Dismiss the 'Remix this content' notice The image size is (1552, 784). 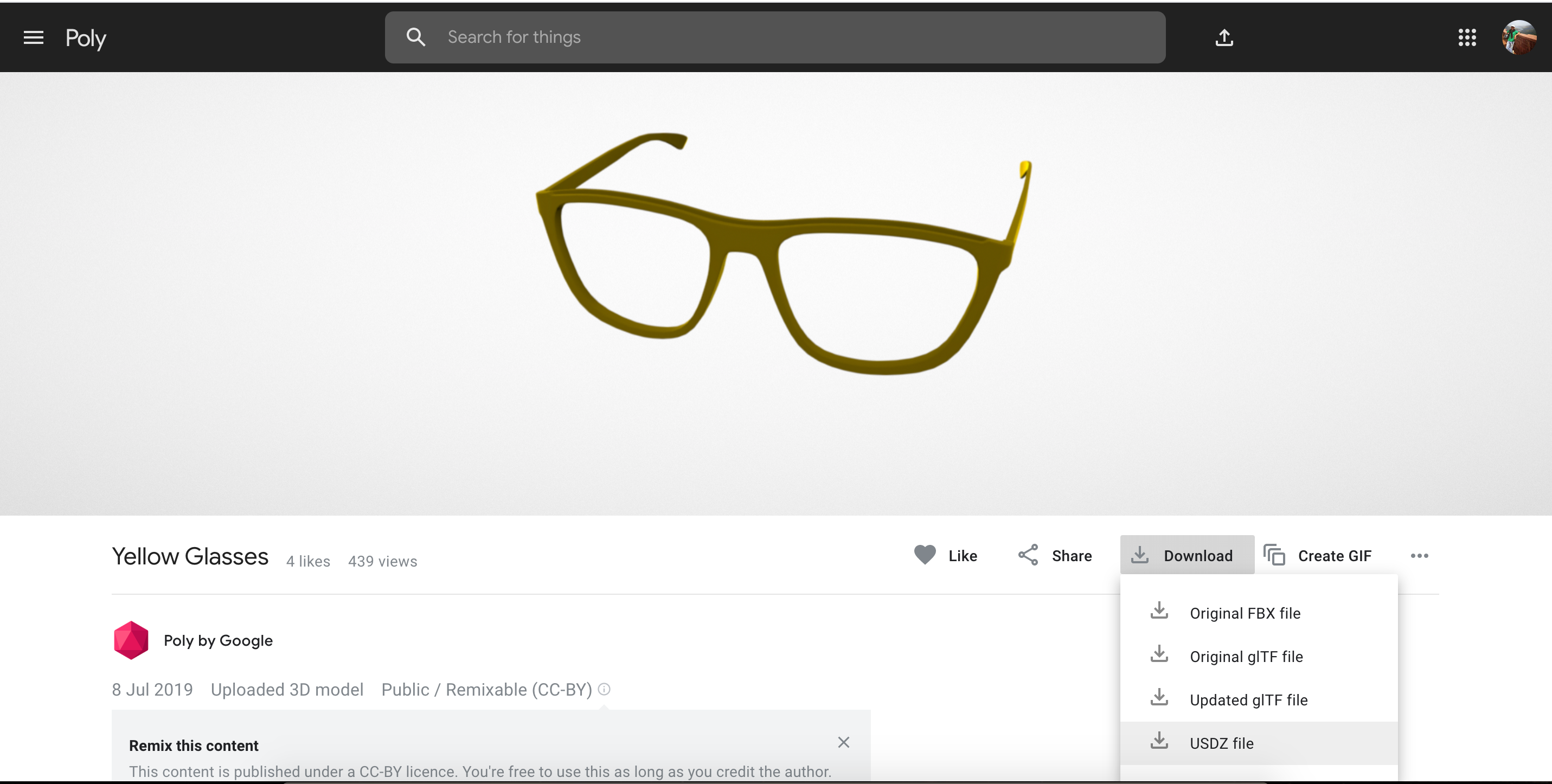click(843, 742)
